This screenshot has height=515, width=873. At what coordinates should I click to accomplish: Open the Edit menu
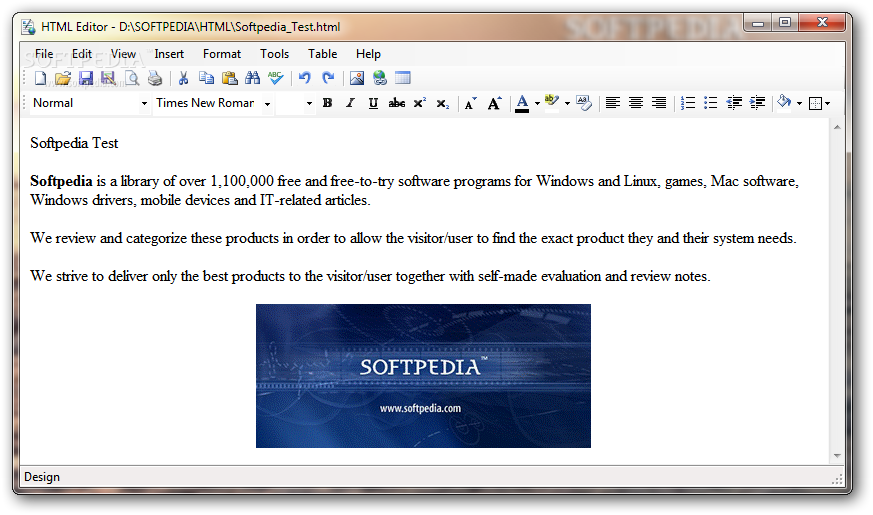82,54
